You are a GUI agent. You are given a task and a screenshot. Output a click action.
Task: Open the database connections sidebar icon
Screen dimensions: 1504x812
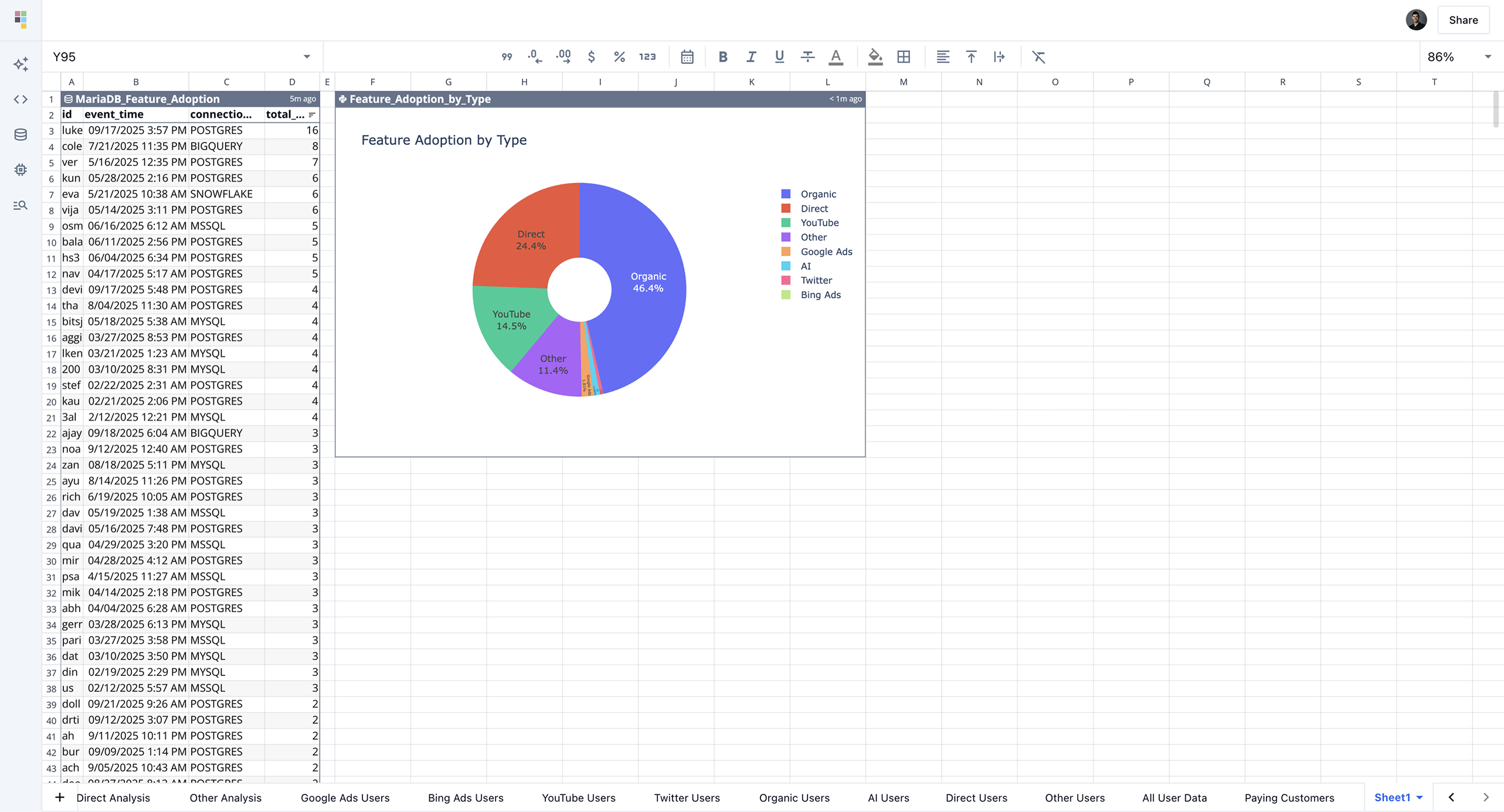point(21,134)
